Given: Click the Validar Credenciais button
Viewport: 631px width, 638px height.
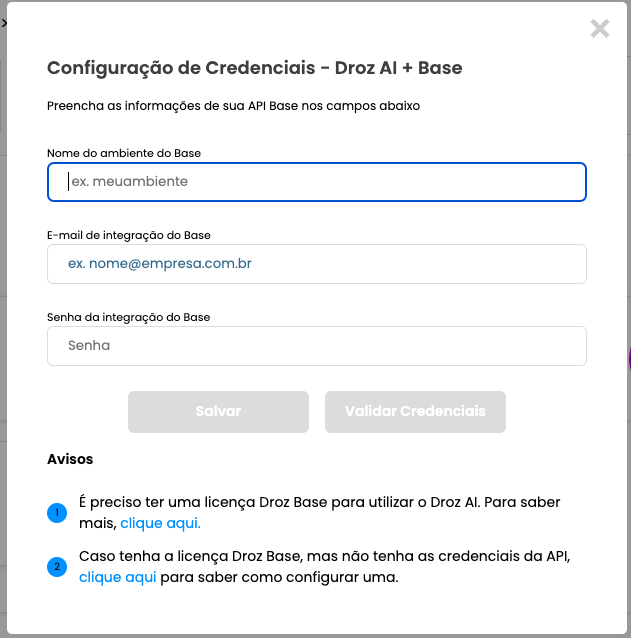Looking at the screenshot, I should (x=415, y=412).
